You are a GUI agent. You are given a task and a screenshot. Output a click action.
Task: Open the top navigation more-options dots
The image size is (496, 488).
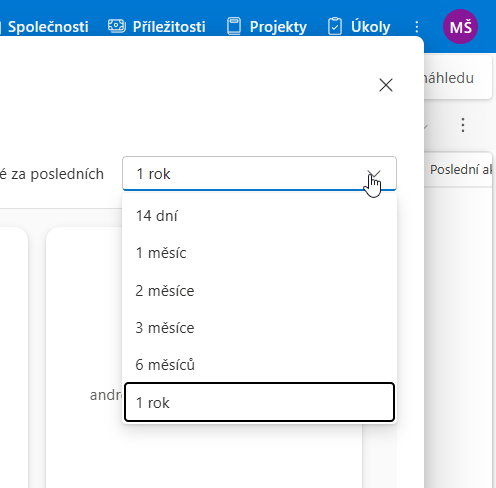coord(417,27)
